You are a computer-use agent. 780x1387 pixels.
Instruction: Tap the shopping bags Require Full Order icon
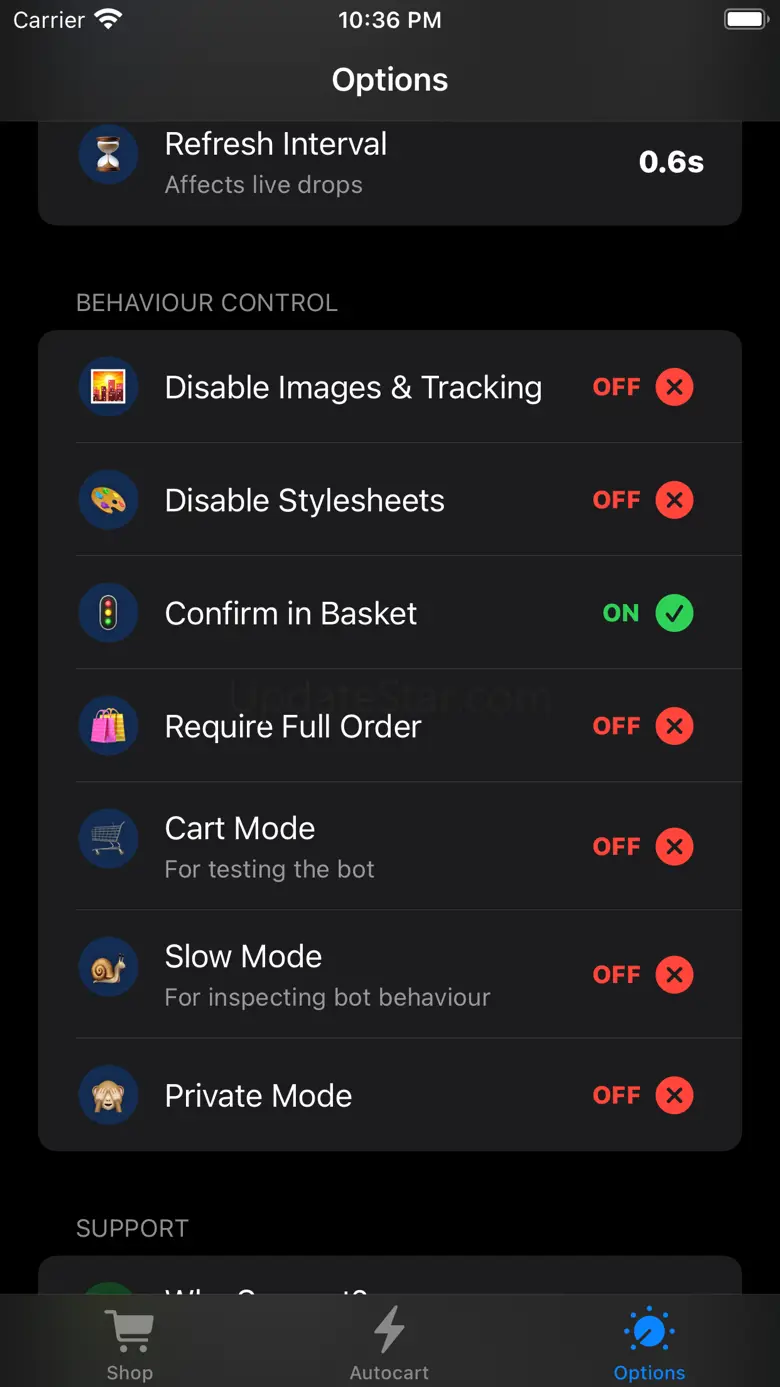(108, 726)
